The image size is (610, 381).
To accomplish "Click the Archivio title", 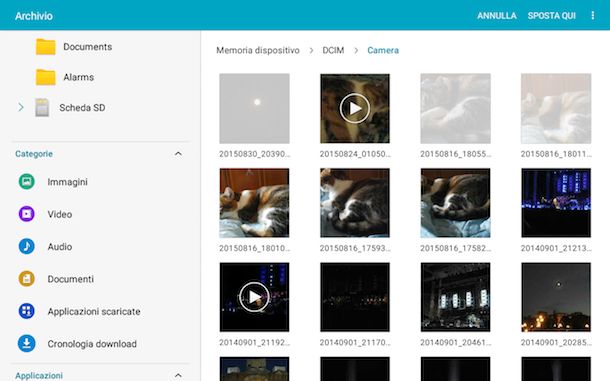I will [x=34, y=16].
